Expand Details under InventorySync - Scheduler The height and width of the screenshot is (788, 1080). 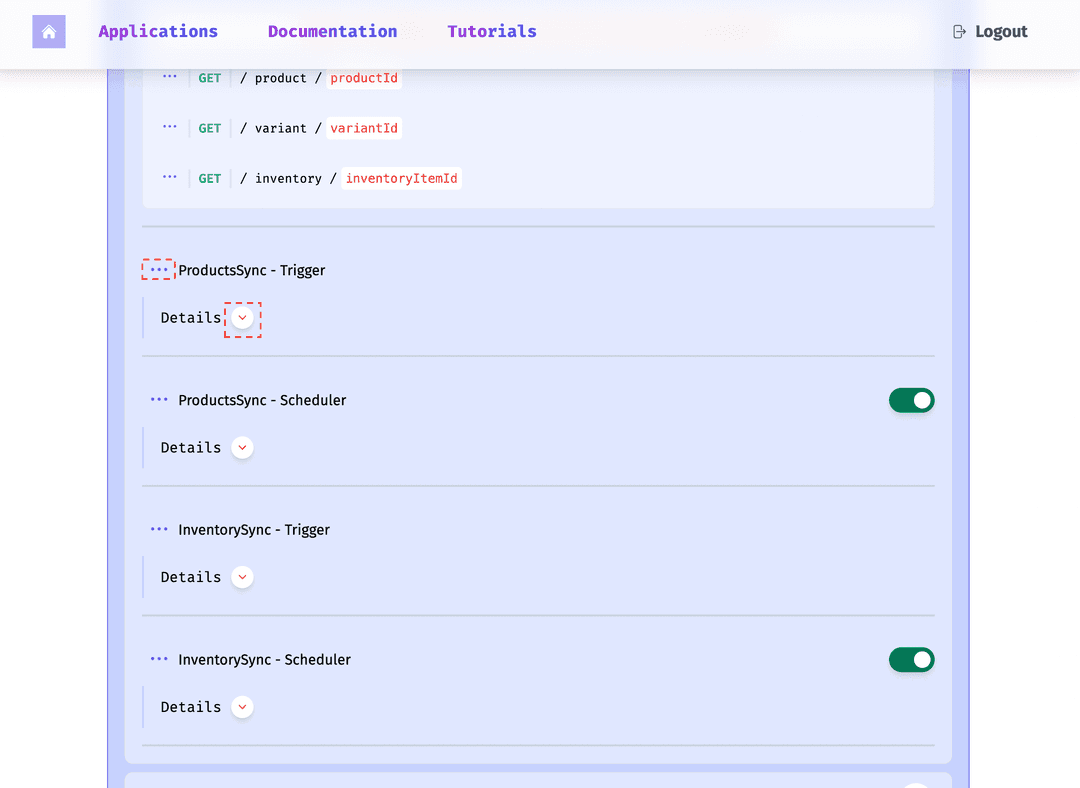click(242, 707)
